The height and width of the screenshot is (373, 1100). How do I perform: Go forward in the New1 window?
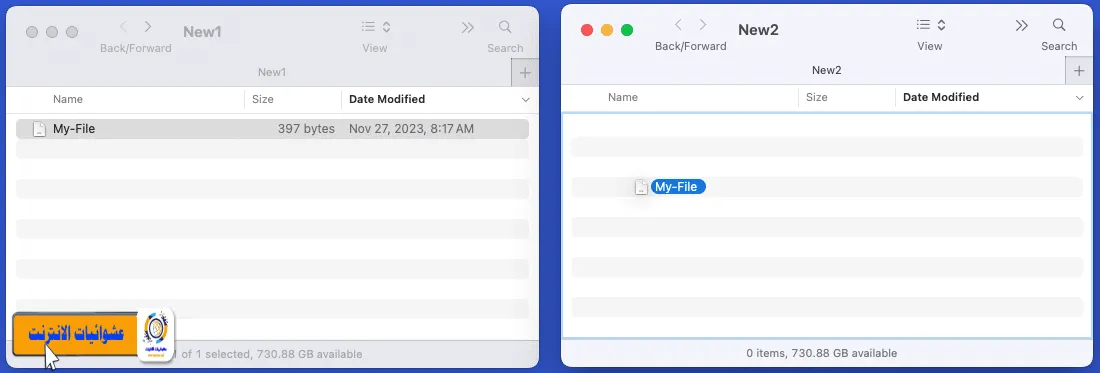click(x=148, y=27)
